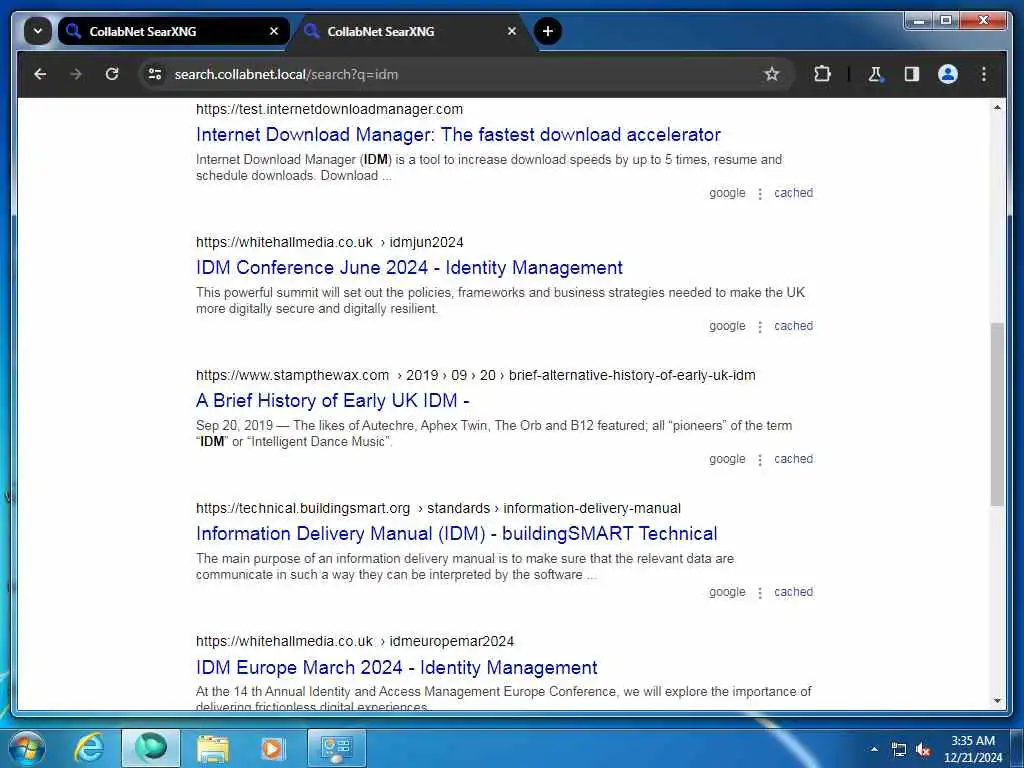Expand options dots for Early UK IDM result
Viewport: 1024px width, 768px height.
tap(760, 460)
